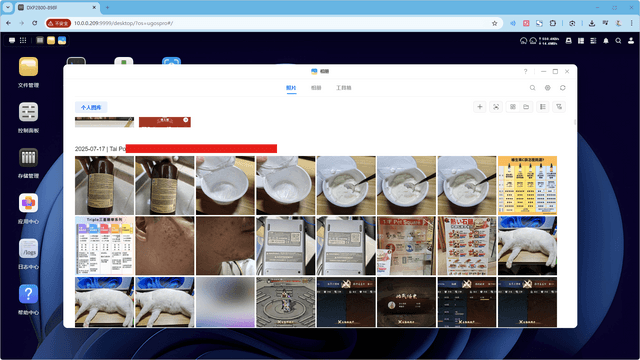
Task: Search photos with the magnifier icon
Action: [533, 88]
